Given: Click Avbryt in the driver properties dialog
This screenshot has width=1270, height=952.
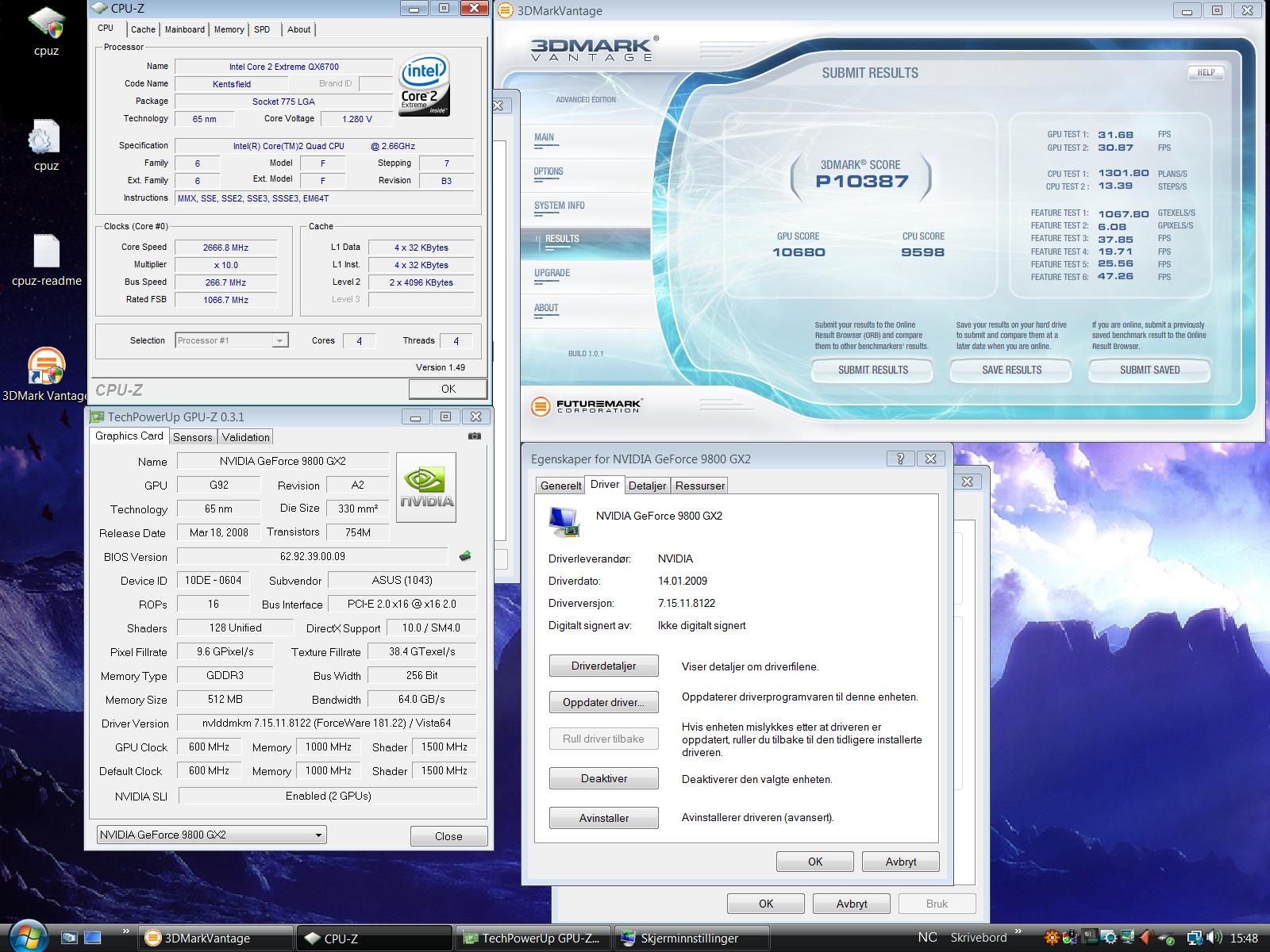Looking at the screenshot, I should click(900, 862).
